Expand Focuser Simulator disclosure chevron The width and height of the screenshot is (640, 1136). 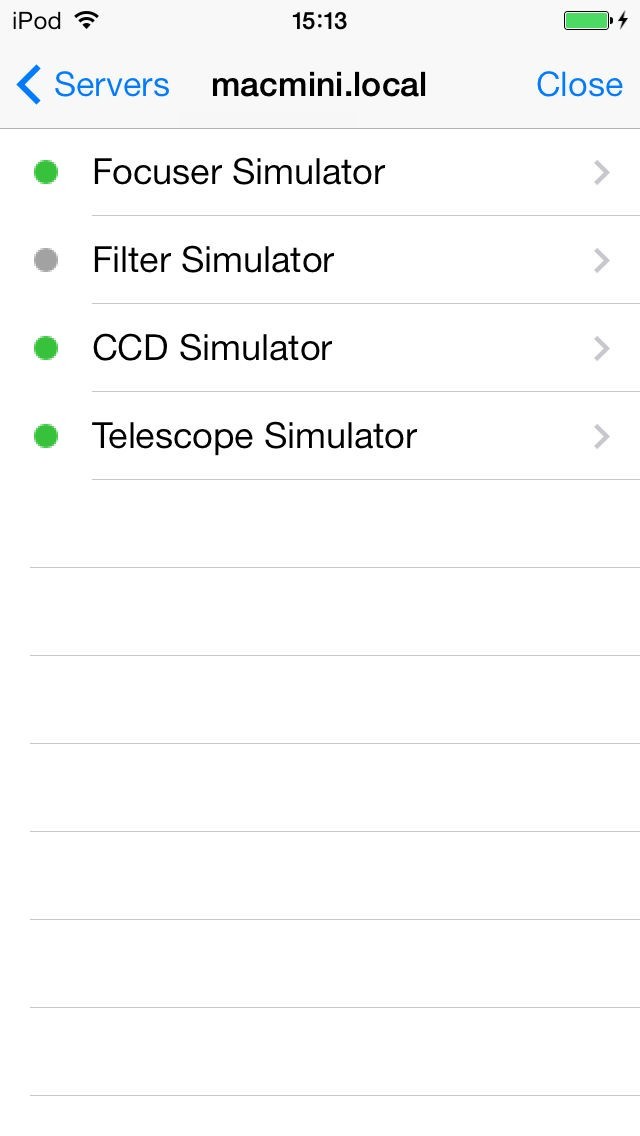click(601, 173)
